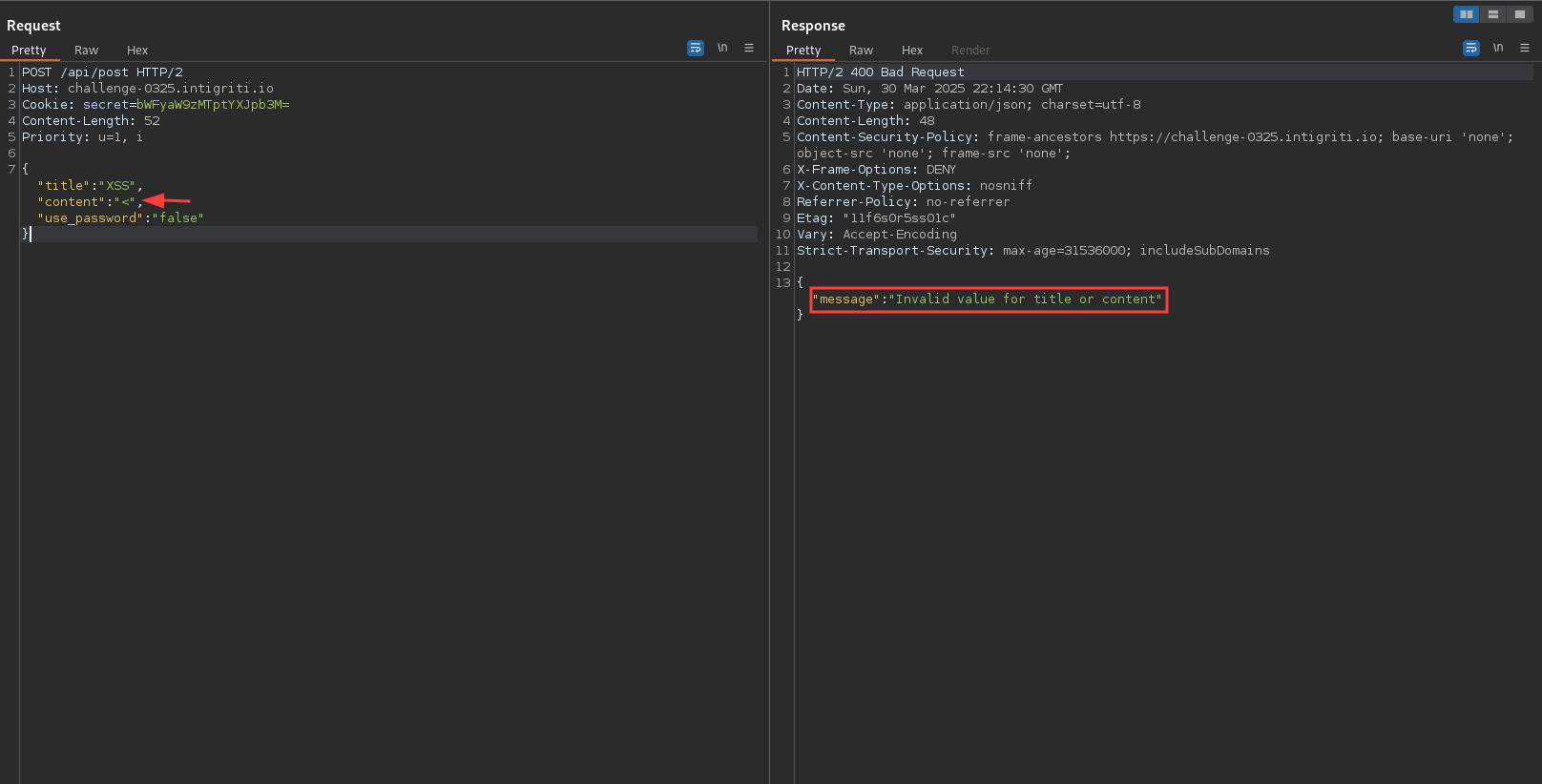Screen dimensions: 1542x784
Task: Show non-printable characters in Request panel
Action: (722, 48)
